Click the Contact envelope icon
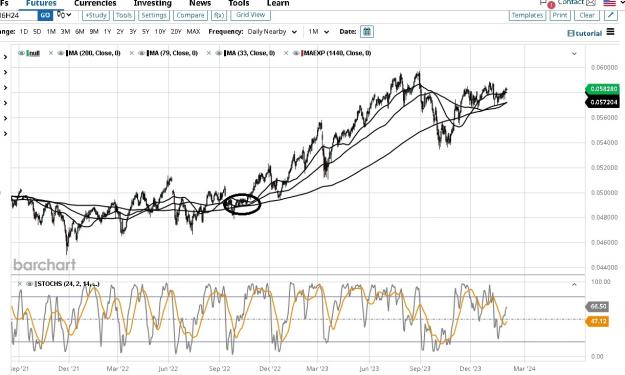The image size is (625, 375). [x=591, y=3]
